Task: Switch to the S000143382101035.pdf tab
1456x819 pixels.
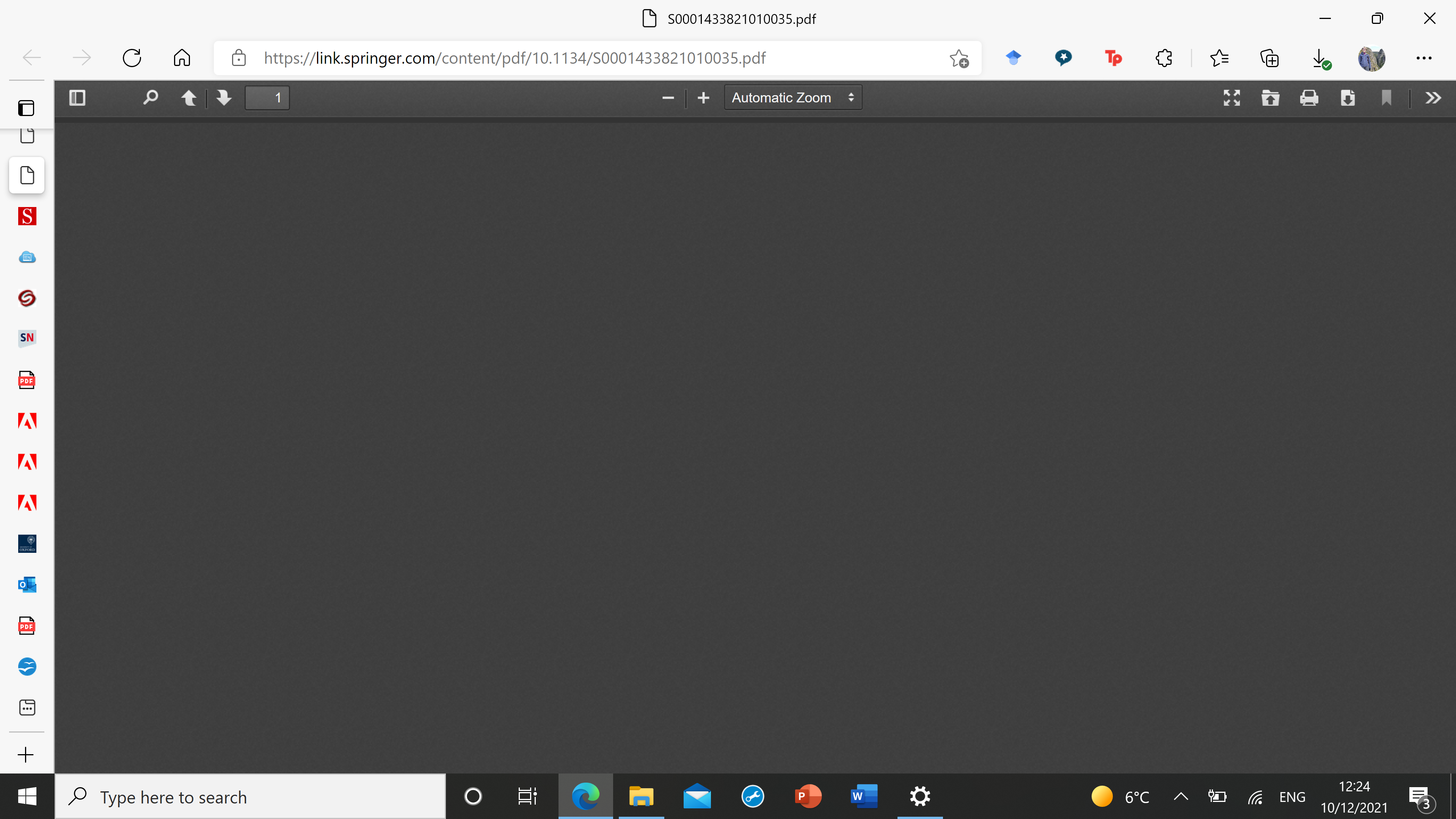Action: 729,19
